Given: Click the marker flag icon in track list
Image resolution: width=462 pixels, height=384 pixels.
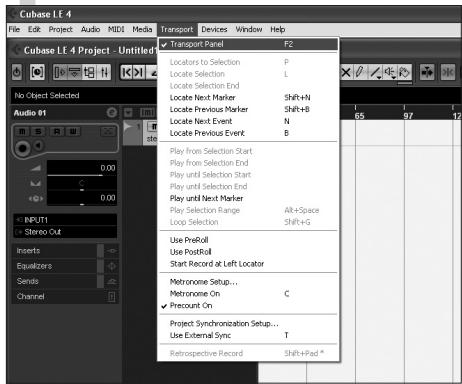Looking at the screenshot, I should [x=128, y=127].
